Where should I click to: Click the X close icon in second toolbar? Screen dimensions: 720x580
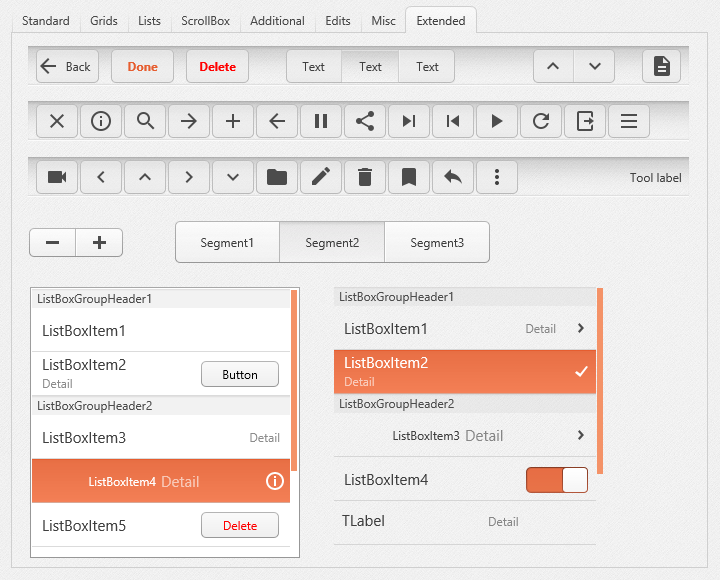[x=57, y=121]
